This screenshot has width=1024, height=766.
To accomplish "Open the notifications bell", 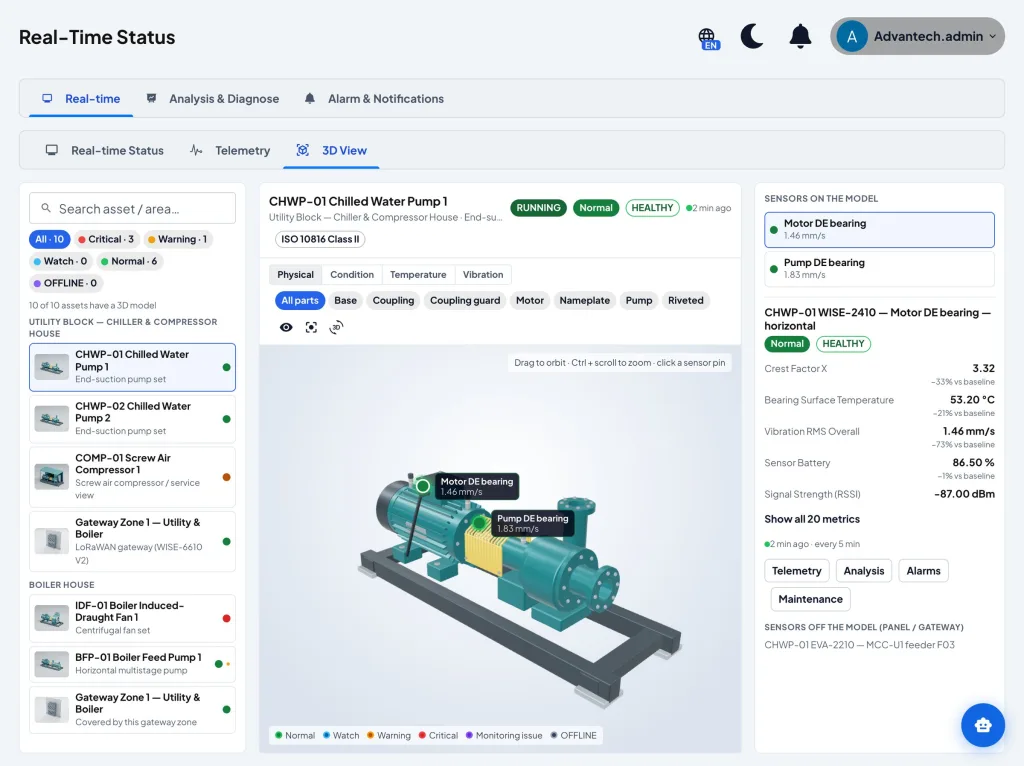I will (x=800, y=37).
